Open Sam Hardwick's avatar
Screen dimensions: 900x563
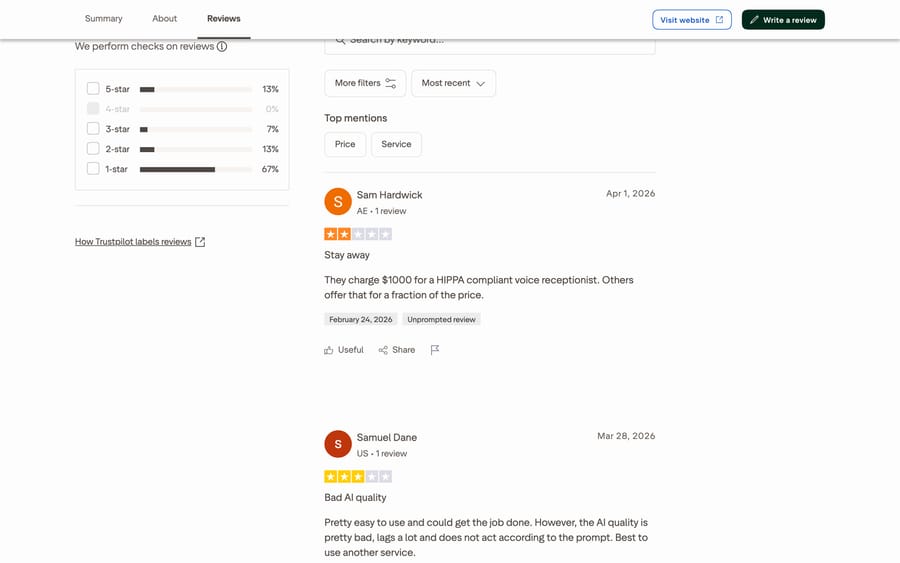pyautogui.click(x=338, y=201)
